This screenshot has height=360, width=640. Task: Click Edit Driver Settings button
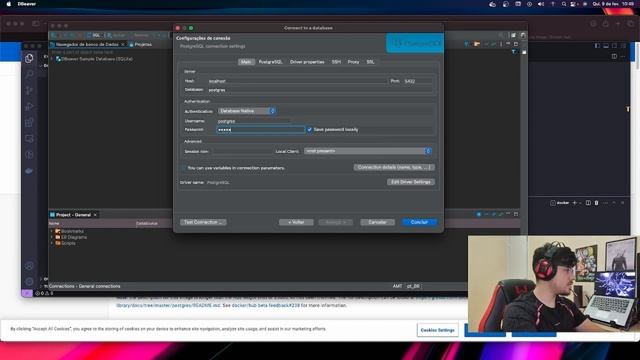[x=411, y=182]
